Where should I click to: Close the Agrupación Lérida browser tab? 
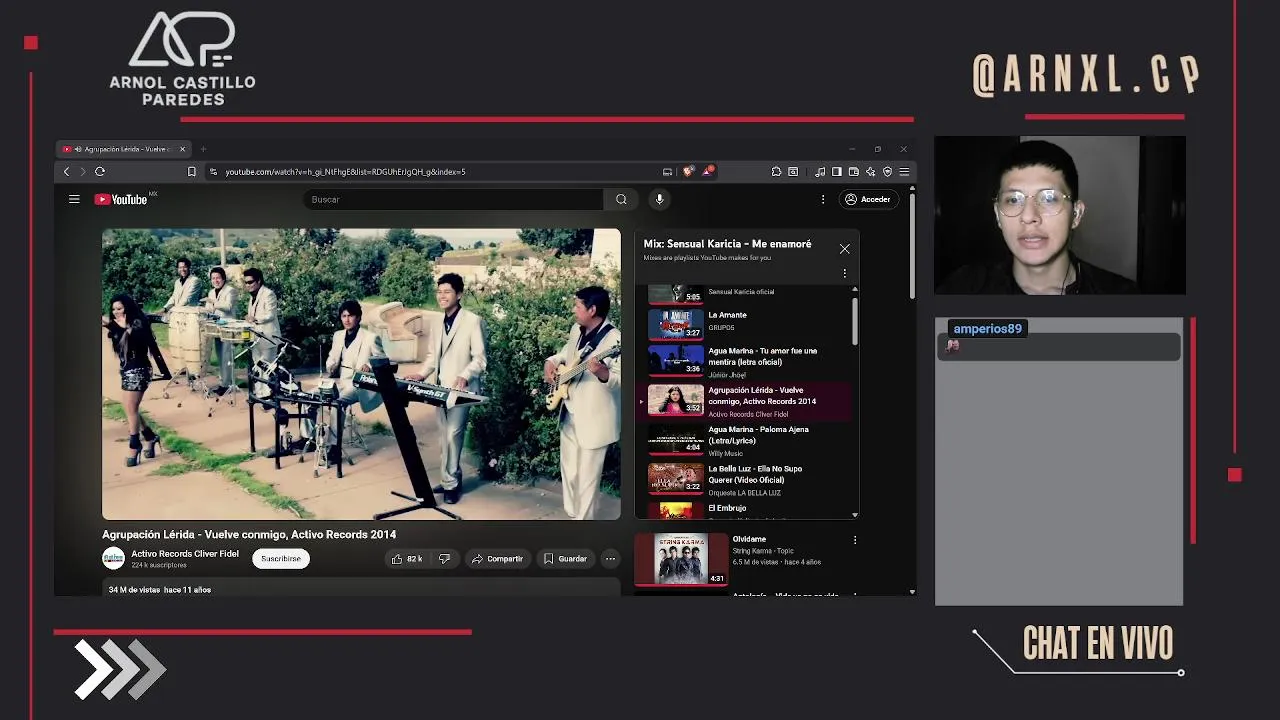click(x=182, y=149)
